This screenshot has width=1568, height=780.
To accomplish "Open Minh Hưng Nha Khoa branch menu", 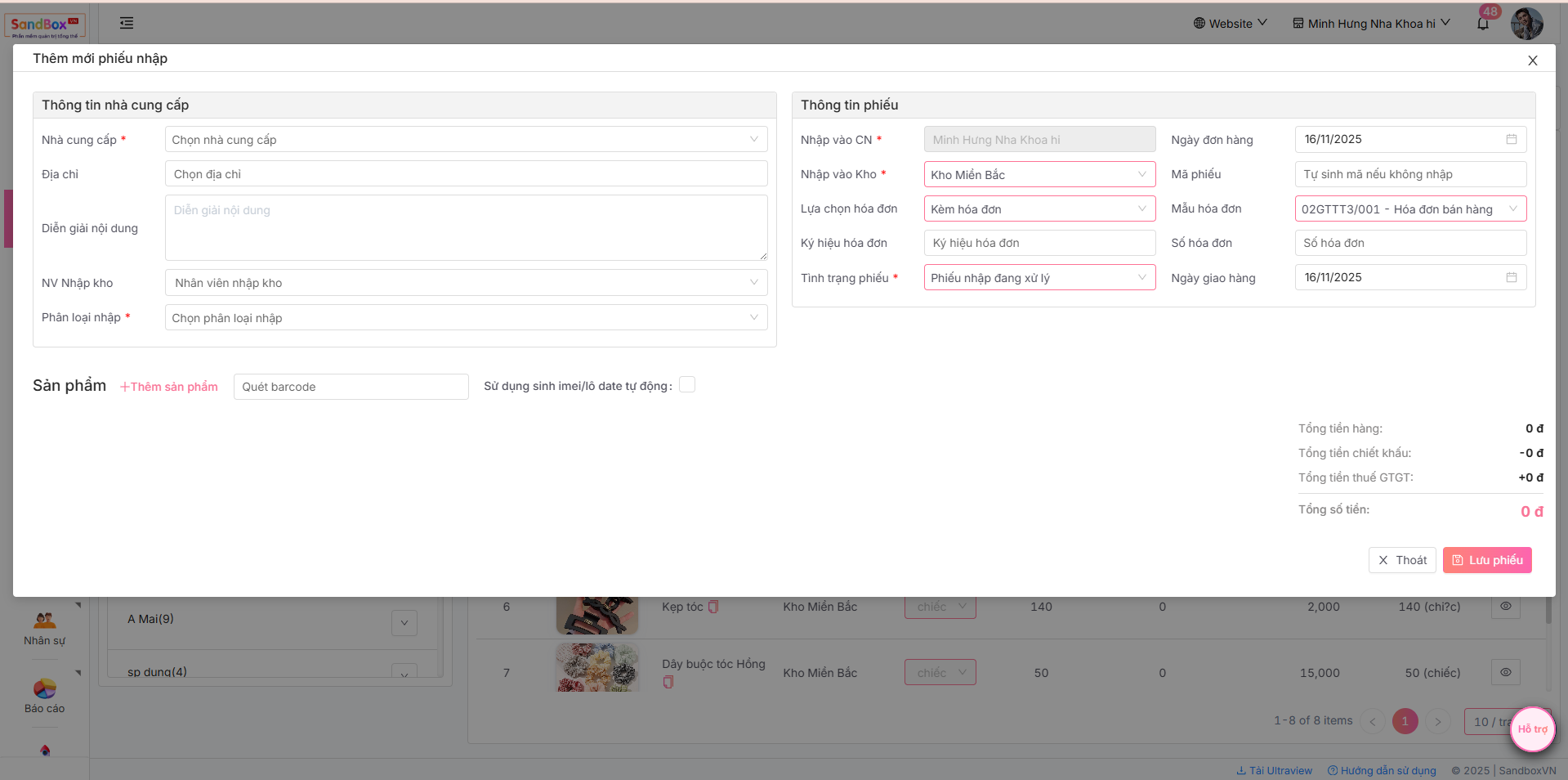I will point(1371,24).
